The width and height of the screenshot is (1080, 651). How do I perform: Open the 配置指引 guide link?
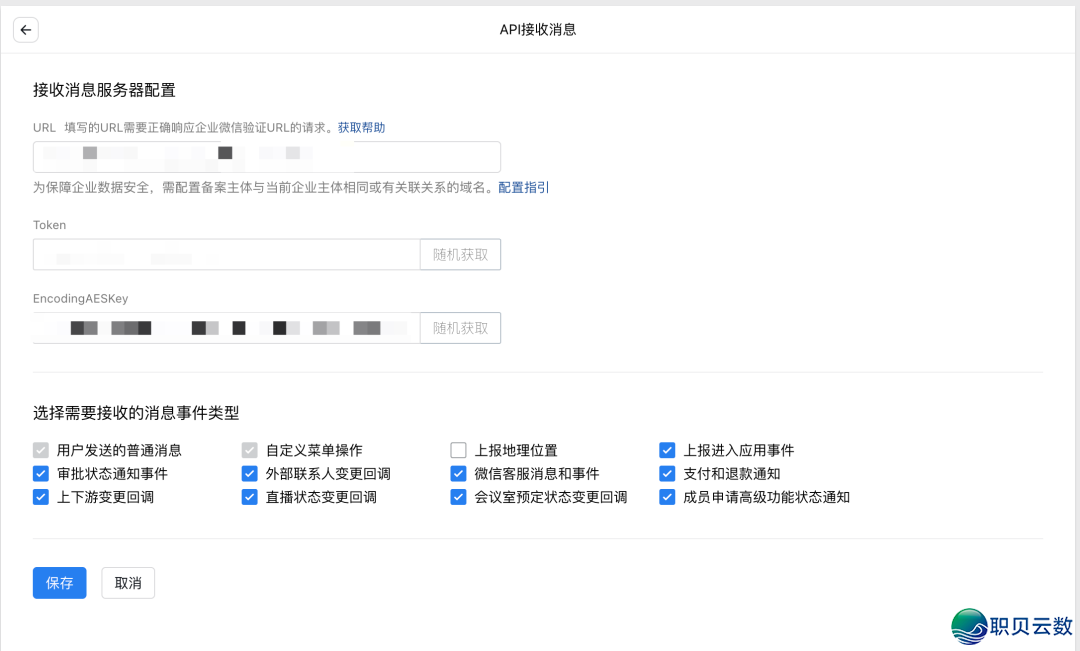click(x=523, y=188)
